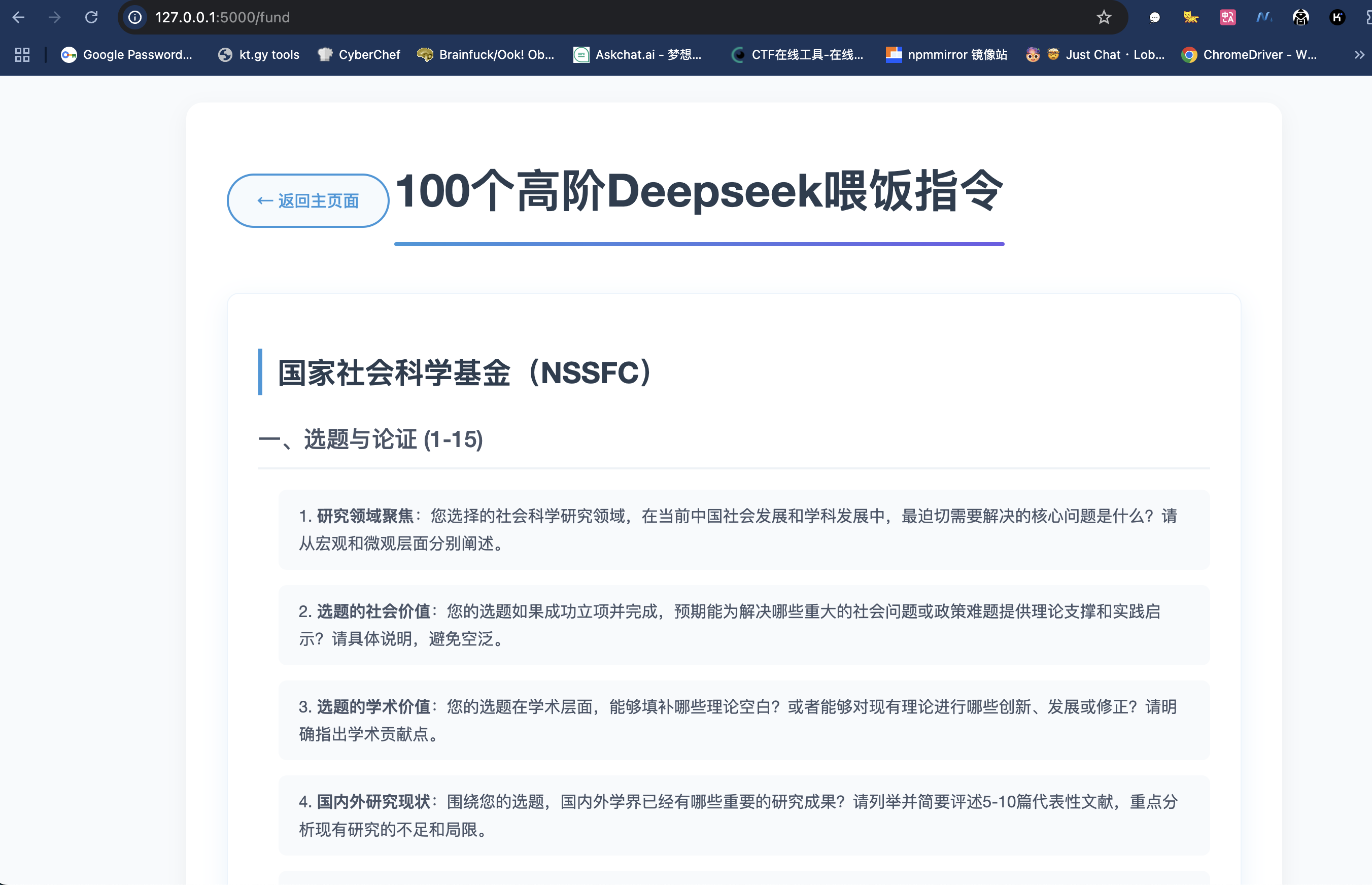Click the 返回主页面 button
This screenshot has width=1372, height=885.
click(308, 200)
